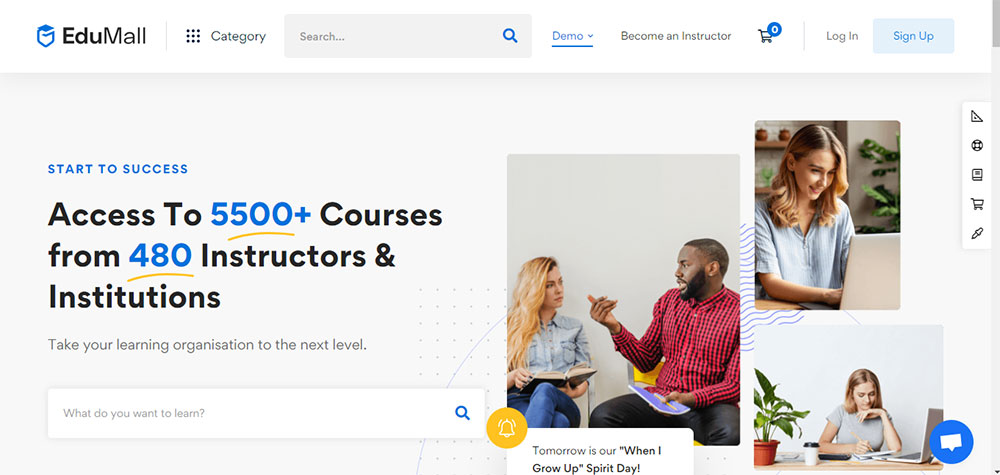Click the header search magnifier icon
The width and height of the screenshot is (1000, 475).
(x=510, y=36)
